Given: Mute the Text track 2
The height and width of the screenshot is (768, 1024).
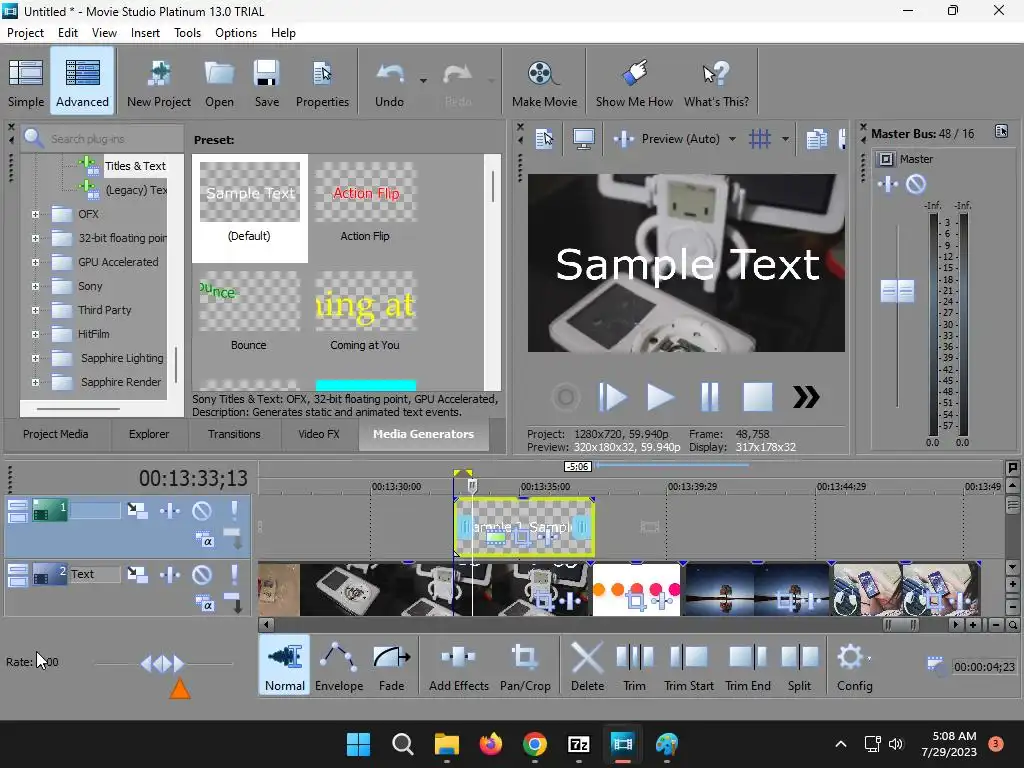Looking at the screenshot, I should (x=202, y=575).
